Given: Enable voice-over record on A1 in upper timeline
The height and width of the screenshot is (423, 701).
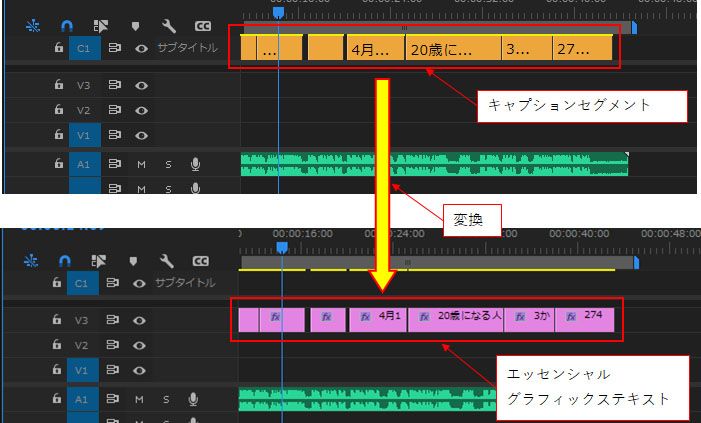Looking at the screenshot, I should pos(195,164).
